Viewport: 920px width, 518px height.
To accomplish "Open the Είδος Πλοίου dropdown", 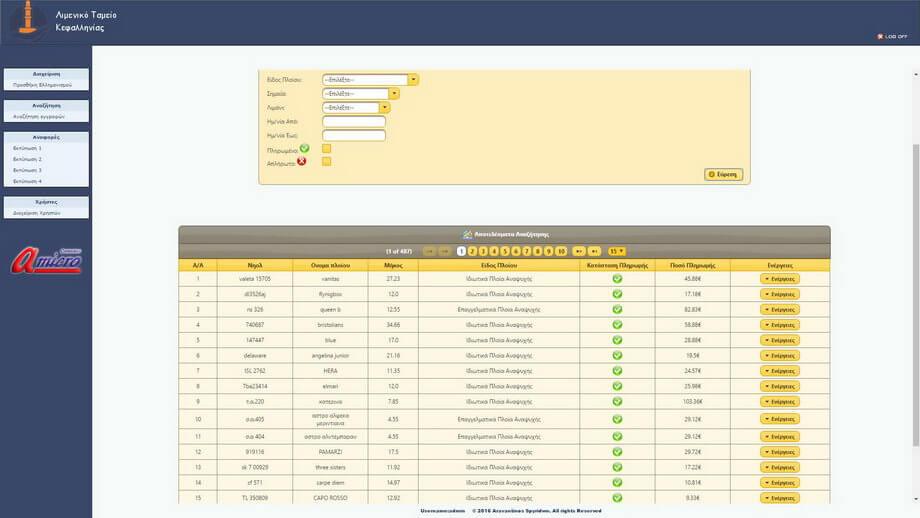I will pyautogui.click(x=413, y=80).
